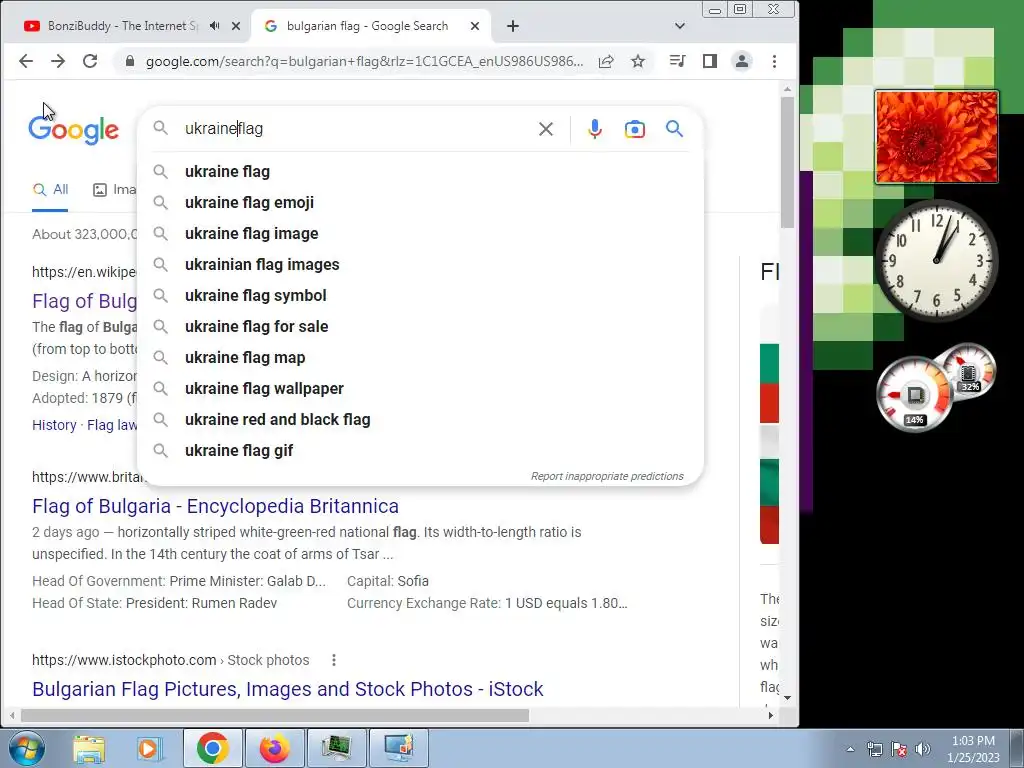Open Firefox from the taskbar
This screenshot has height=768, width=1024.
pyautogui.click(x=274, y=748)
